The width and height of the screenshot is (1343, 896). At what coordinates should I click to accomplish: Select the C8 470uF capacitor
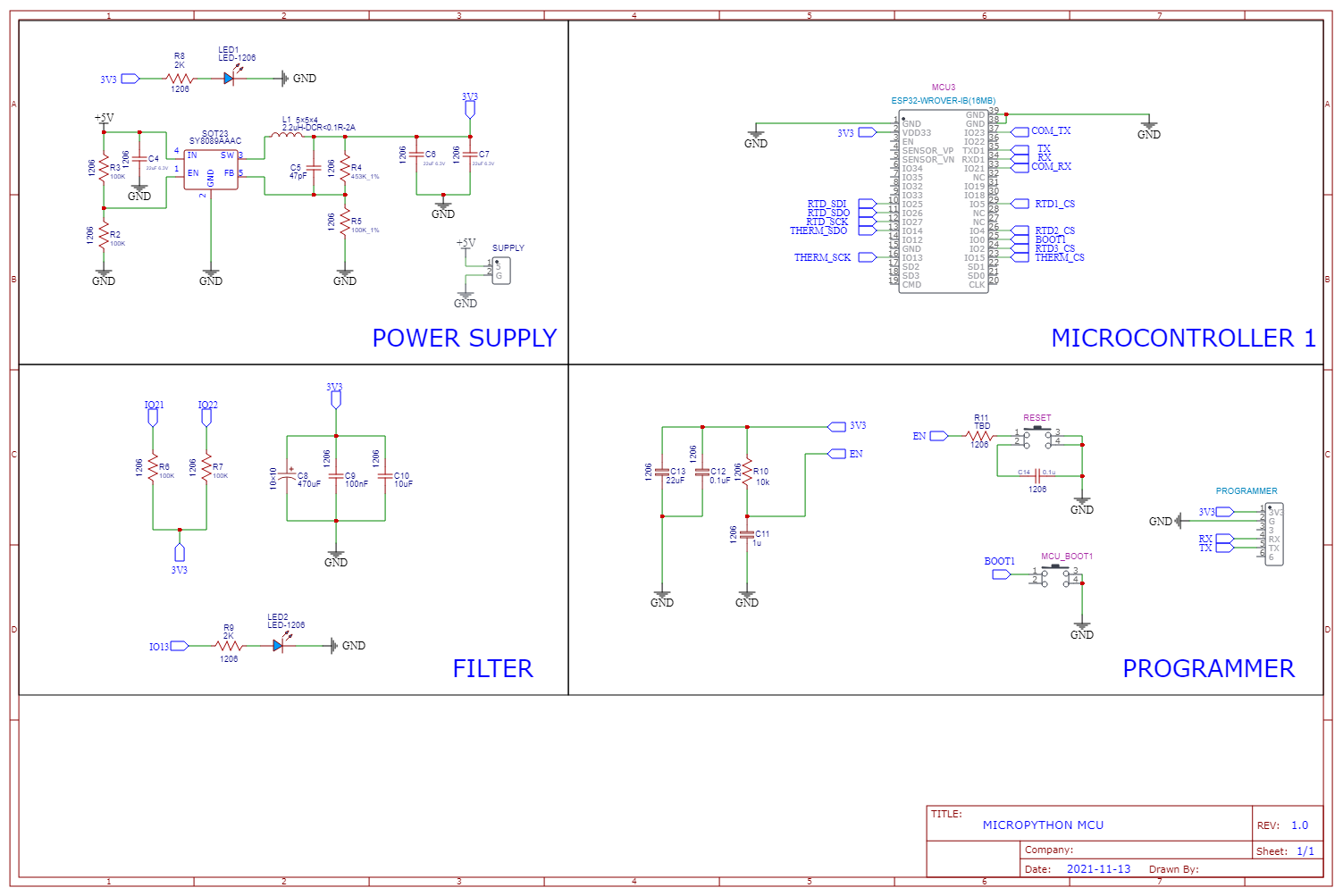tap(287, 476)
